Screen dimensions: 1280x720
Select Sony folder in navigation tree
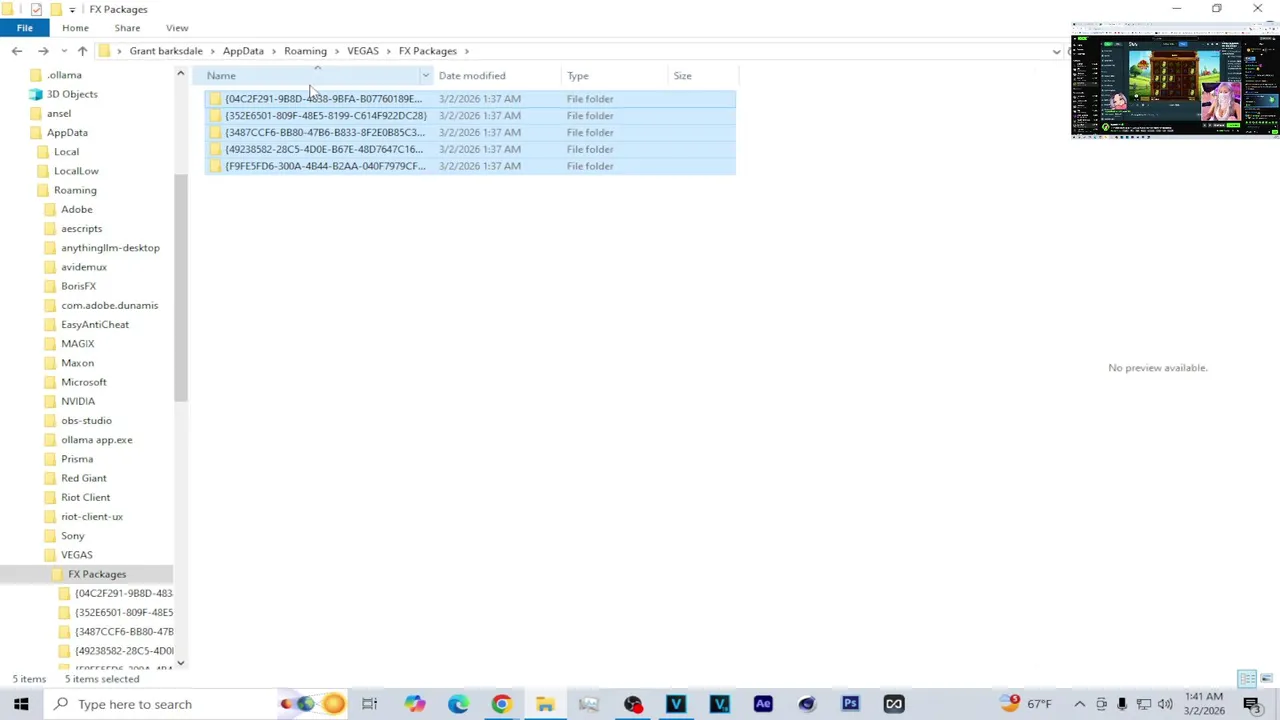[x=73, y=536]
